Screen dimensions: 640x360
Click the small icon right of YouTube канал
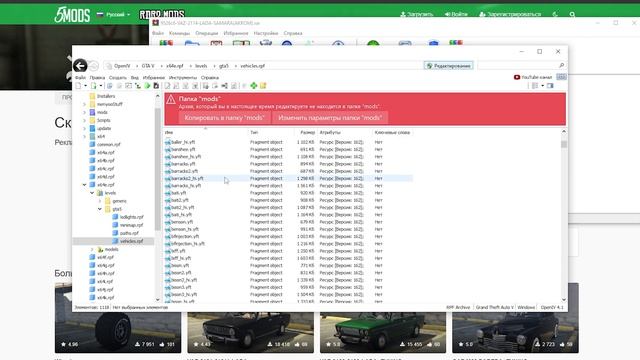(x=562, y=77)
